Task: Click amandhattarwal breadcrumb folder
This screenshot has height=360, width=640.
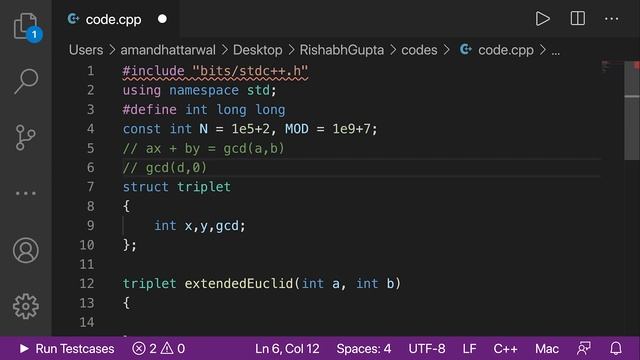Action: point(168,50)
